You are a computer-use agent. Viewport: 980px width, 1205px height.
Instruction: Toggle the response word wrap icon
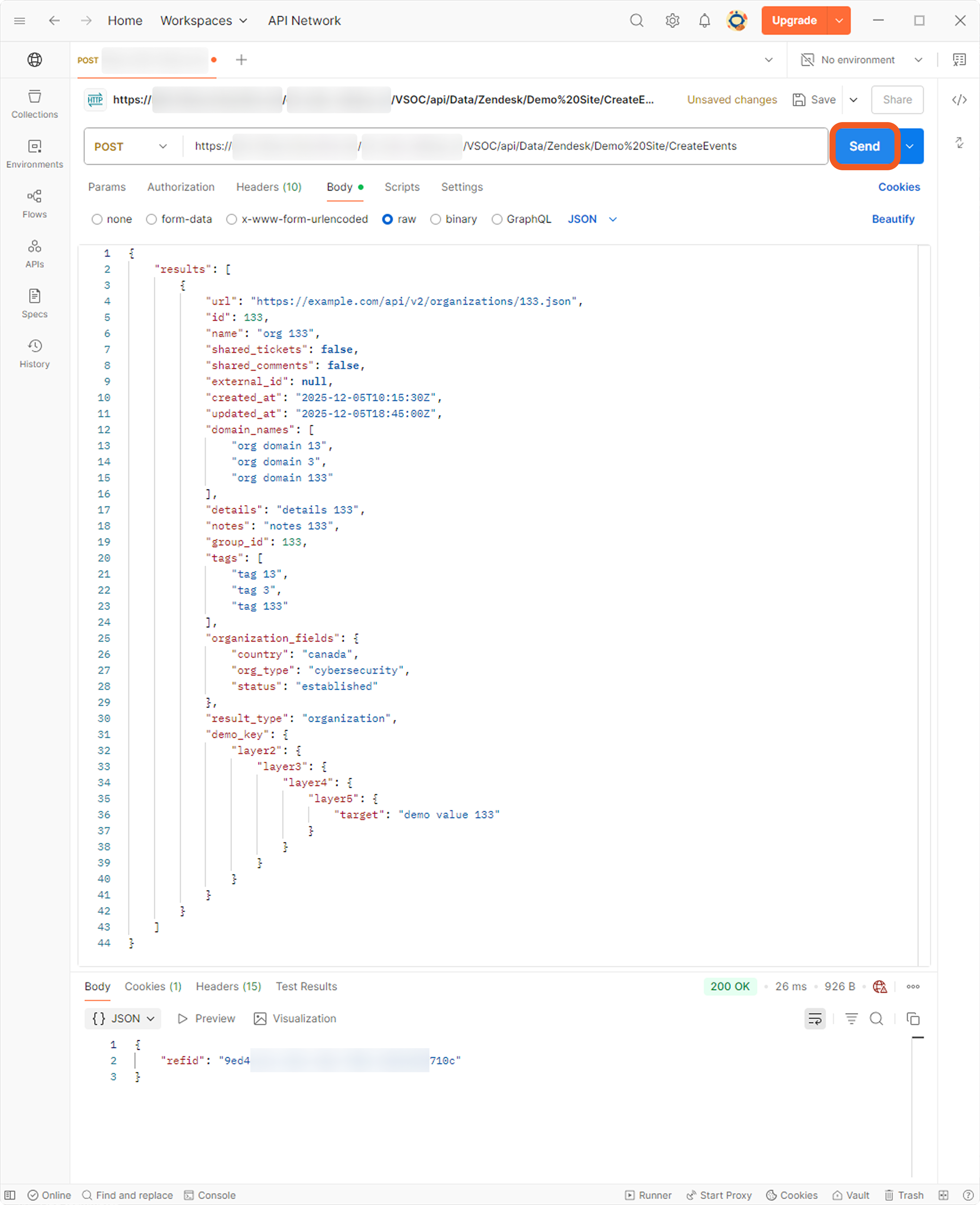[x=815, y=1019]
